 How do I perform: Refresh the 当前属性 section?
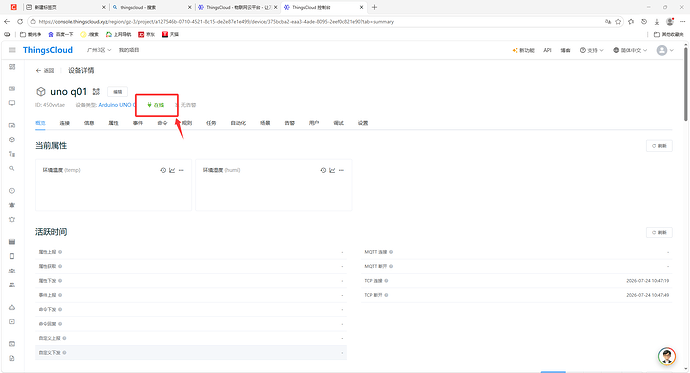(659, 146)
